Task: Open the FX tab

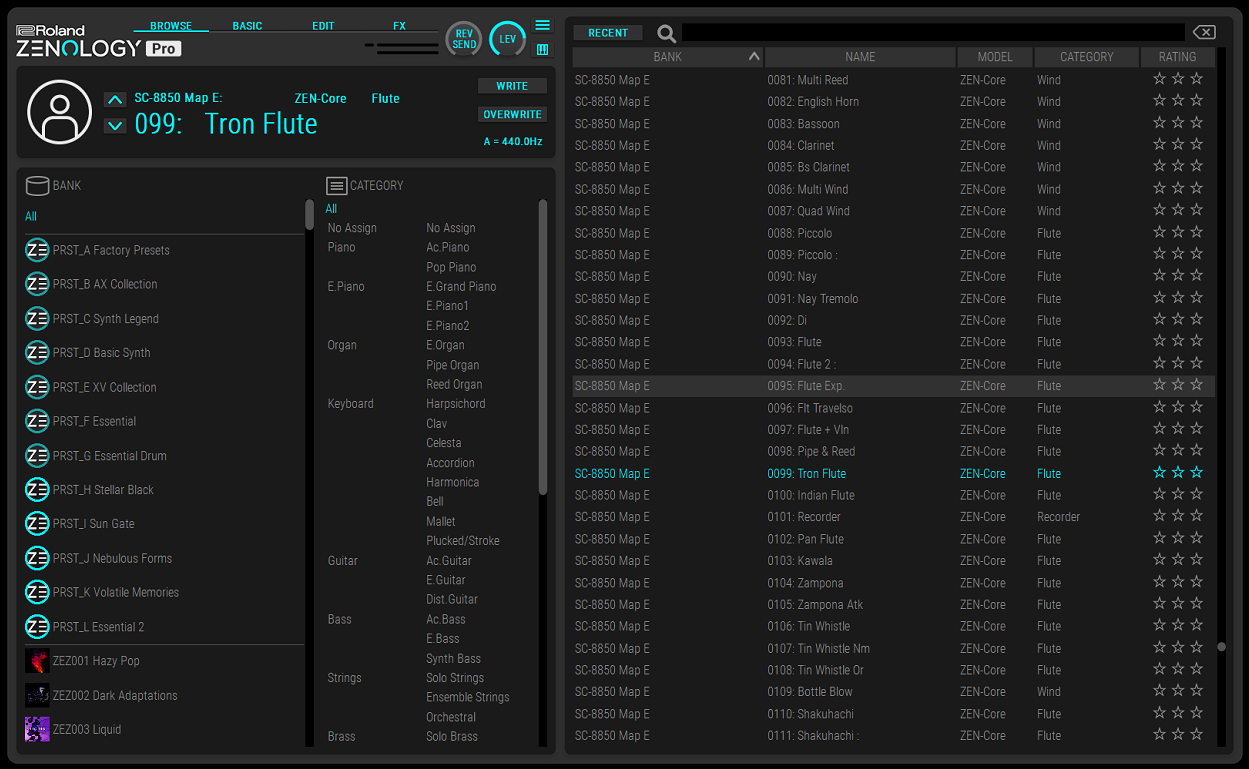Action: pos(399,25)
